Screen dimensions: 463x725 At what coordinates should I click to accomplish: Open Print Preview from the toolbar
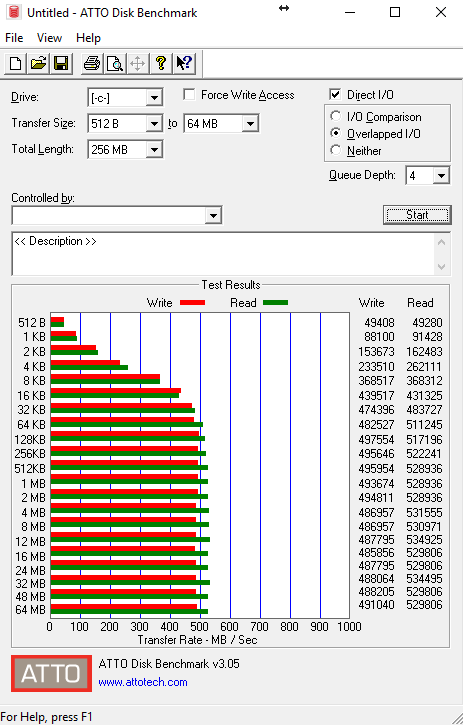point(115,63)
